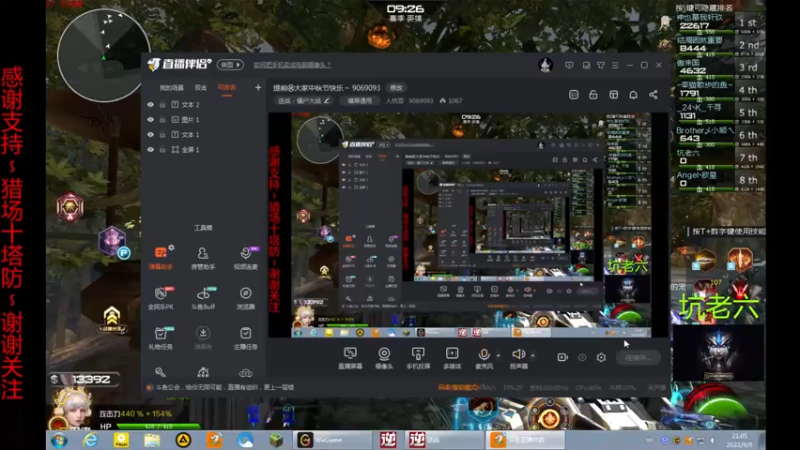The width and height of the screenshot is (800, 450).
Task: Switch to 直播伴侣 taskbar window
Action: 525,440
